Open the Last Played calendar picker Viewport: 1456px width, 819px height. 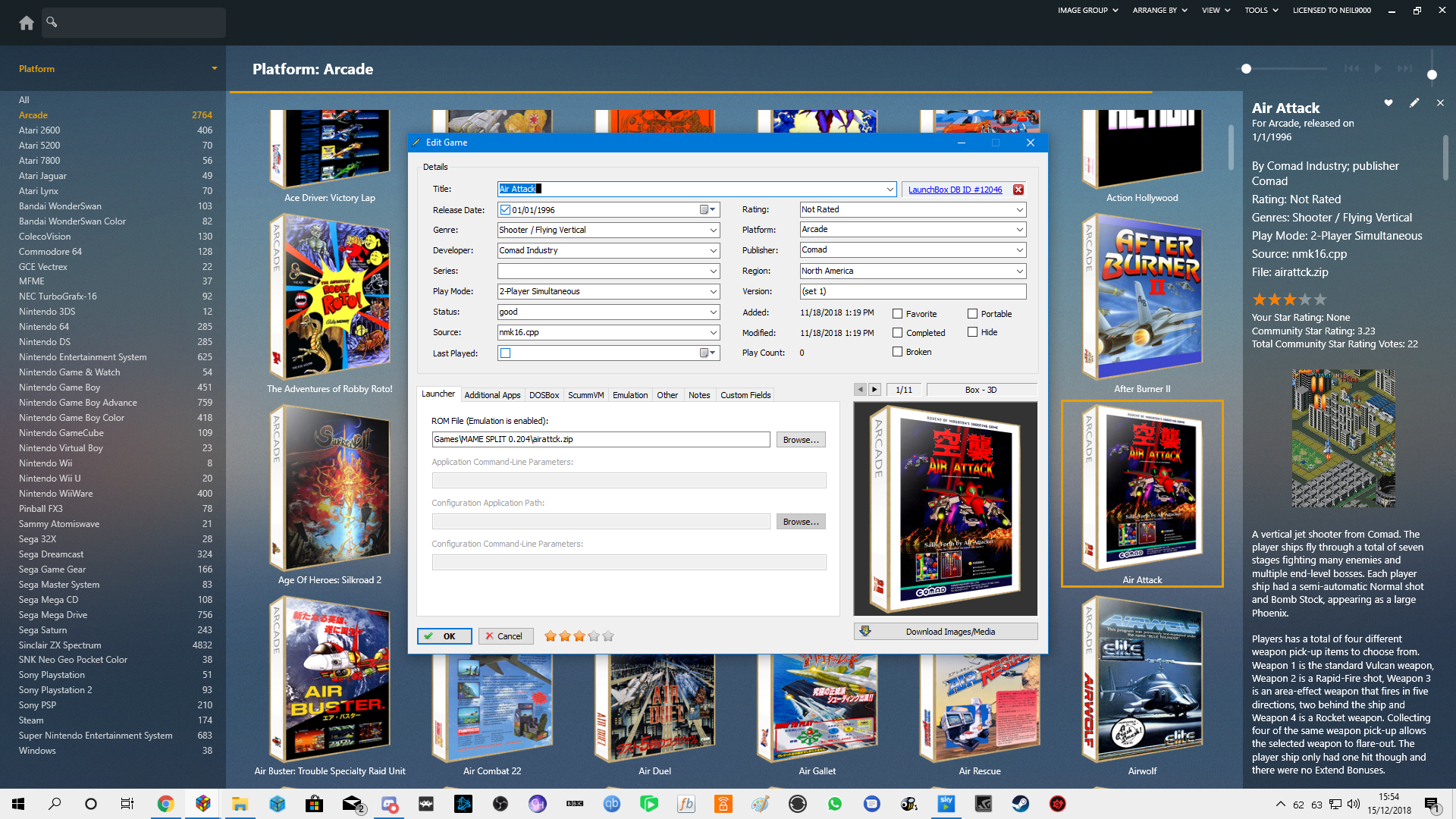707,353
